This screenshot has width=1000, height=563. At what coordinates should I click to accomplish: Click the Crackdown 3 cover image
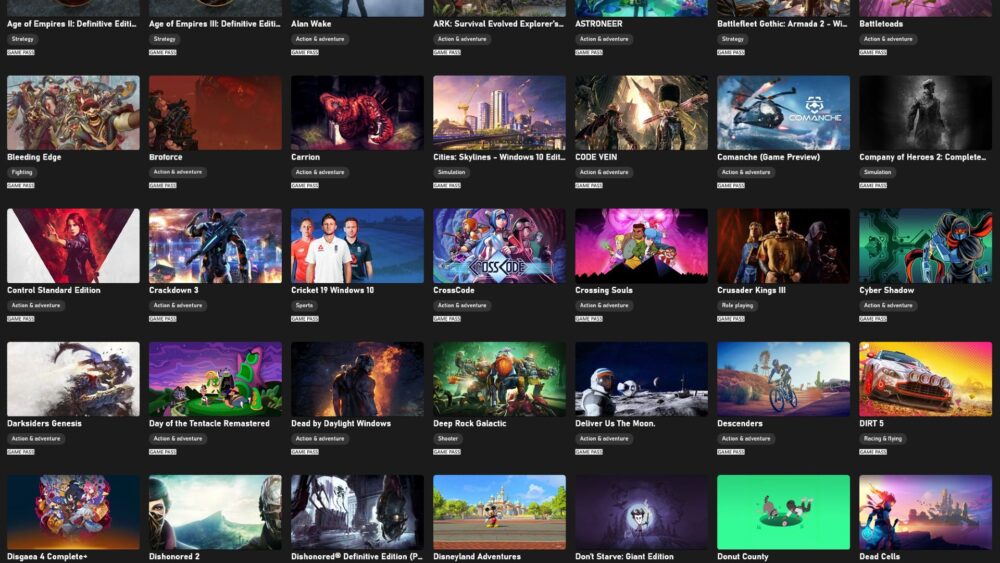[x=216, y=245]
